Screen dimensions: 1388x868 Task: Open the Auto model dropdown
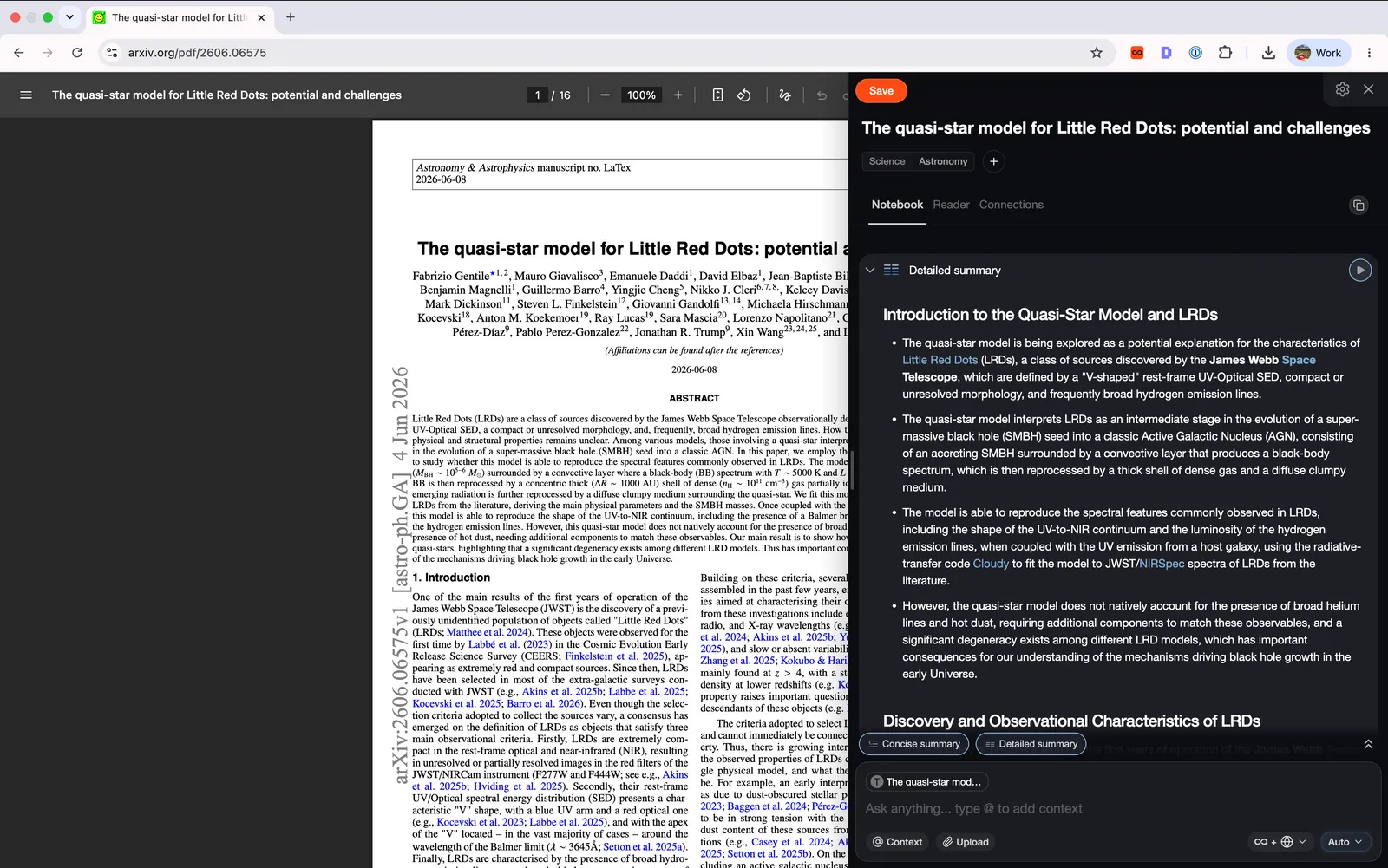click(1345, 842)
